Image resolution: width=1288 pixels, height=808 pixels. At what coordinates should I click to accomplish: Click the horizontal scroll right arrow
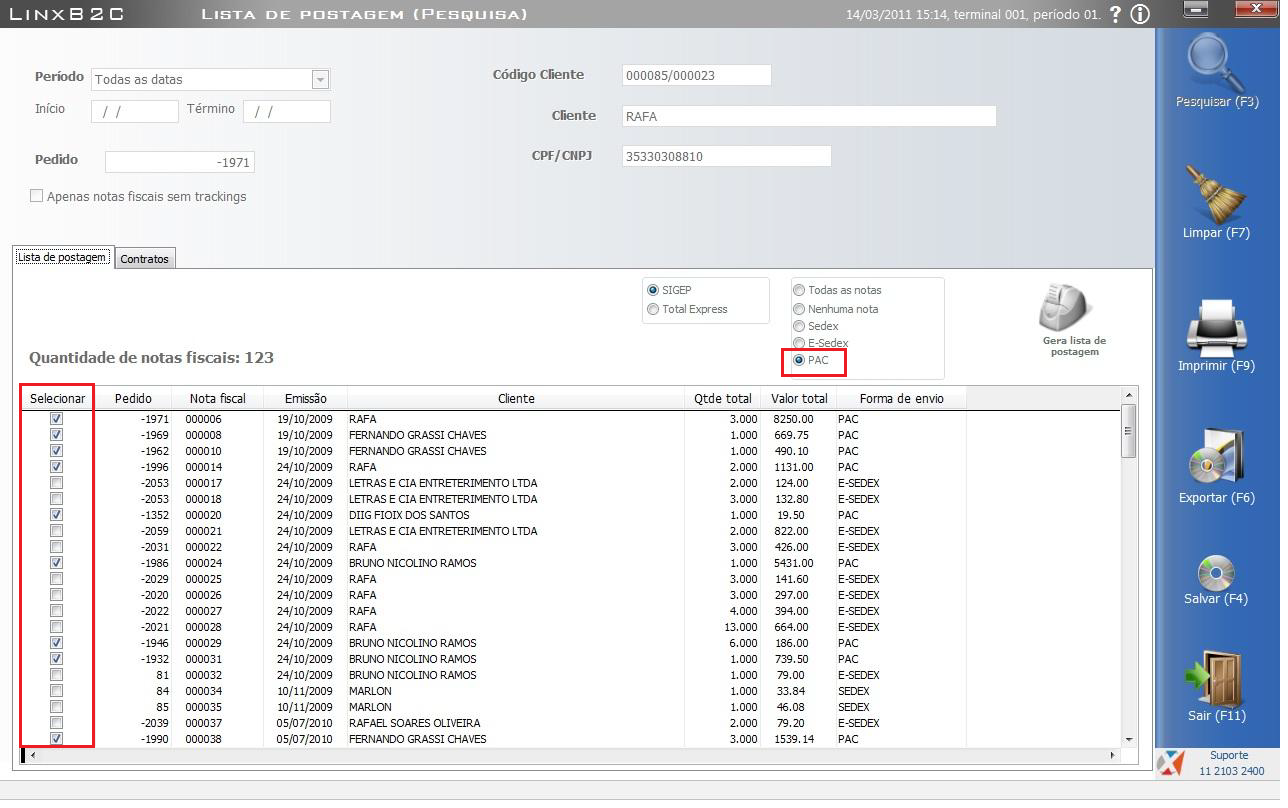pos(1112,755)
